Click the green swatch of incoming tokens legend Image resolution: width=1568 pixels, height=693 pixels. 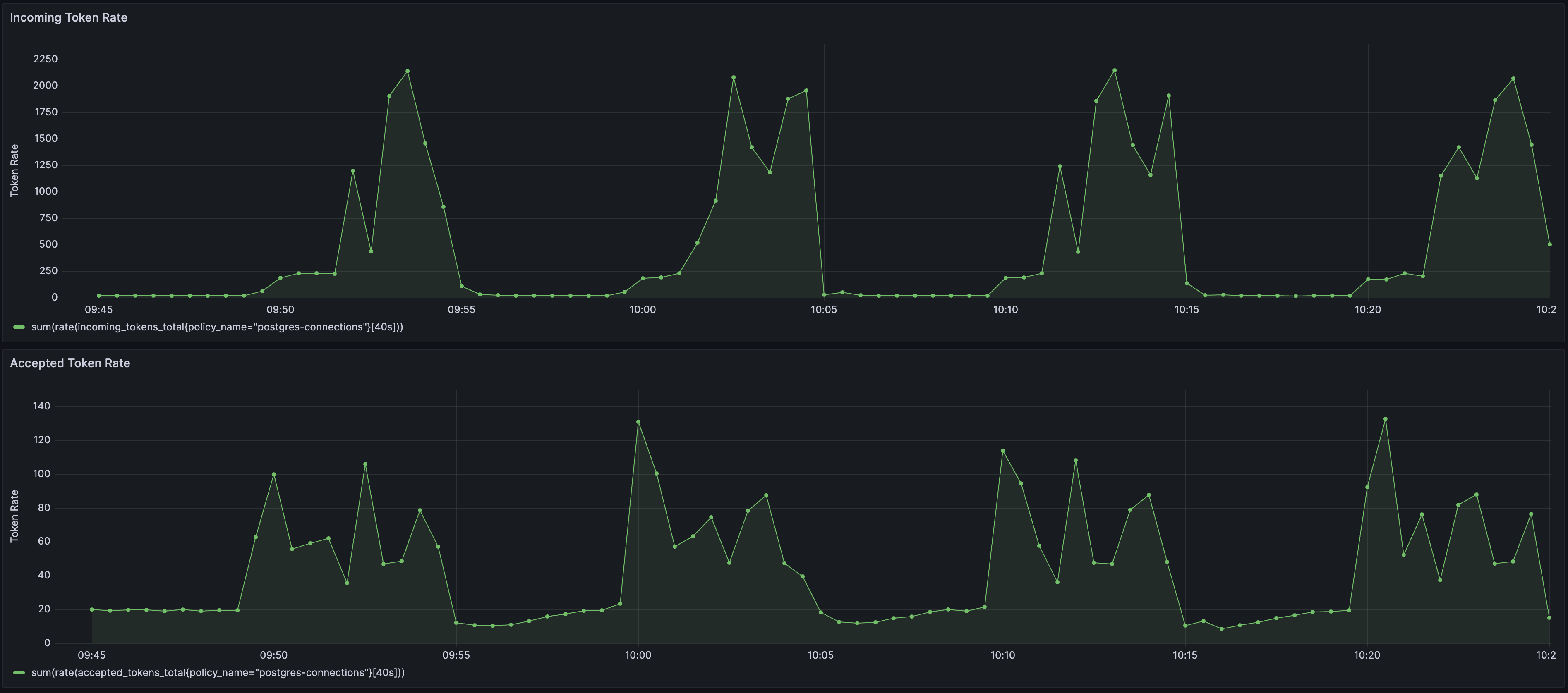pyautogui.click(x=19, y=327)
